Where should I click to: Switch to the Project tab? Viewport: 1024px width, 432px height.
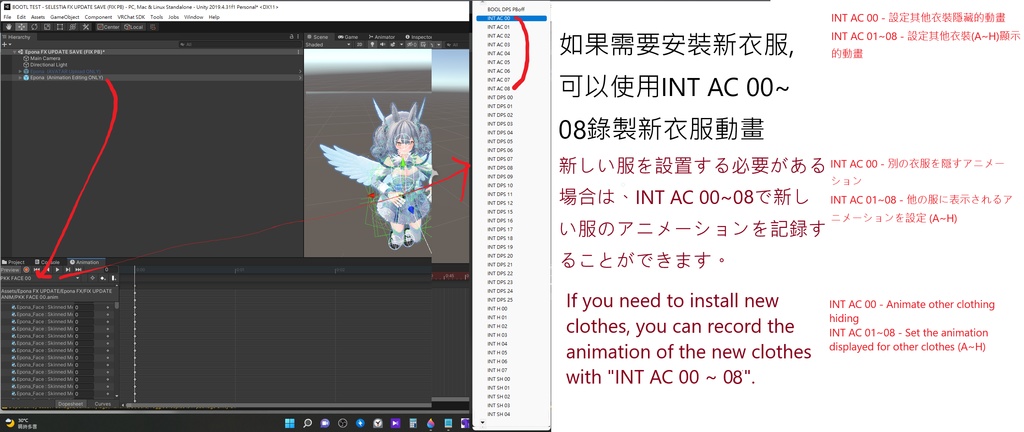[14, 262]
